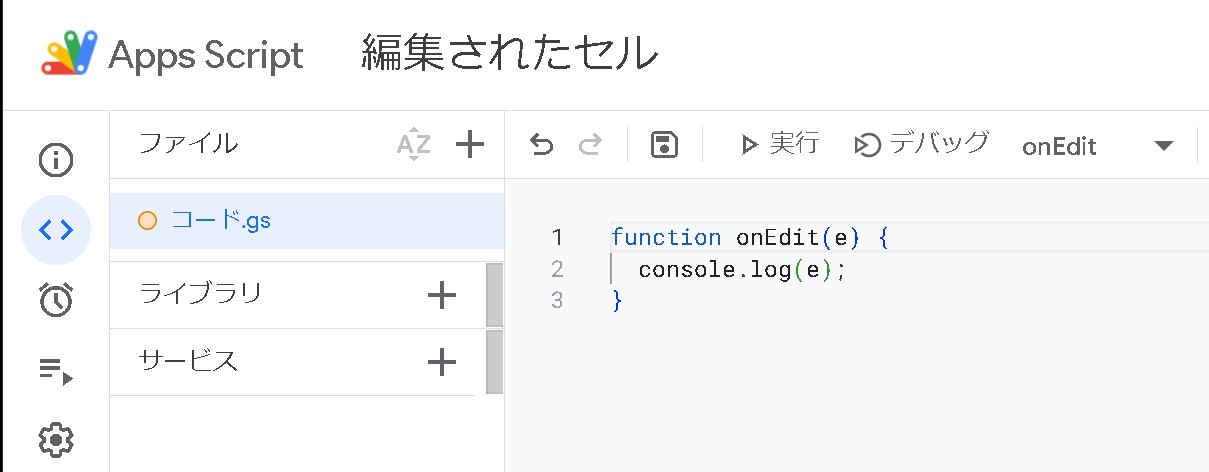Viewport: 1209px width, 472px height.
Task: Click the Apps Script title text
Action: click(206, 55)
